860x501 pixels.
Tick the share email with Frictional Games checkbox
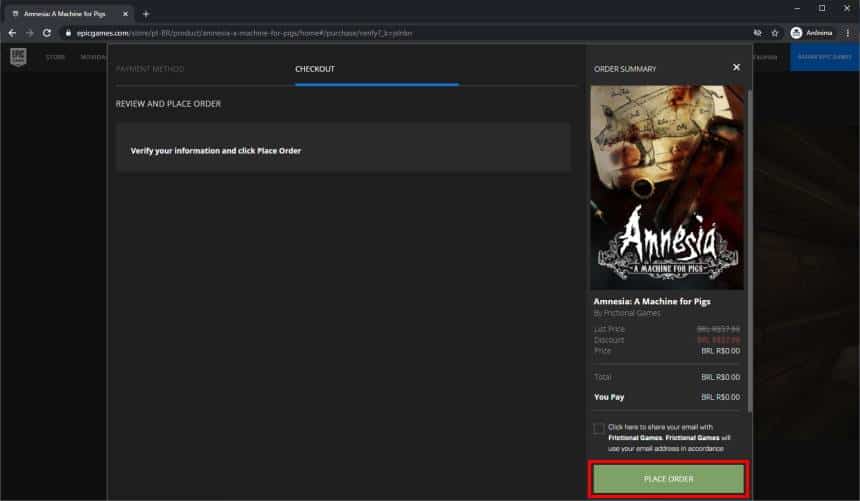598,428
